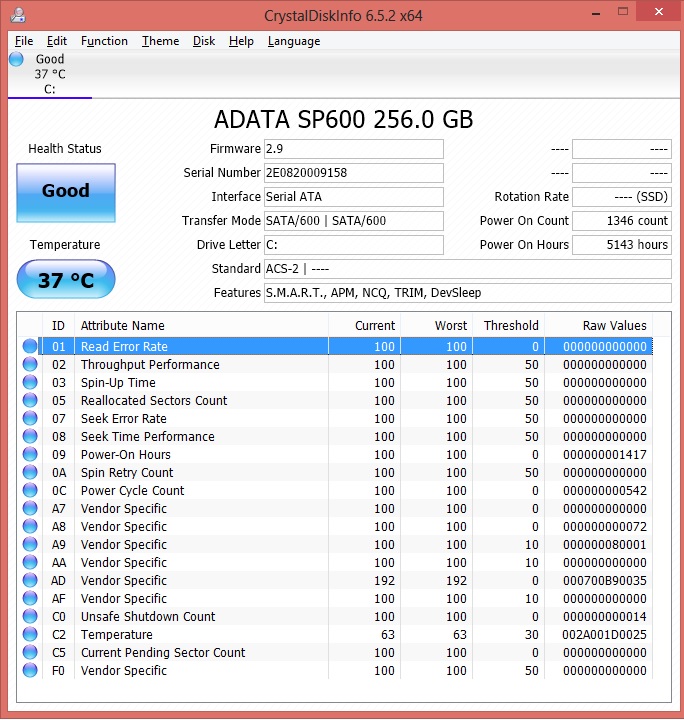Select the Good 37 °C C: disk tab

[x=50, y=74]
